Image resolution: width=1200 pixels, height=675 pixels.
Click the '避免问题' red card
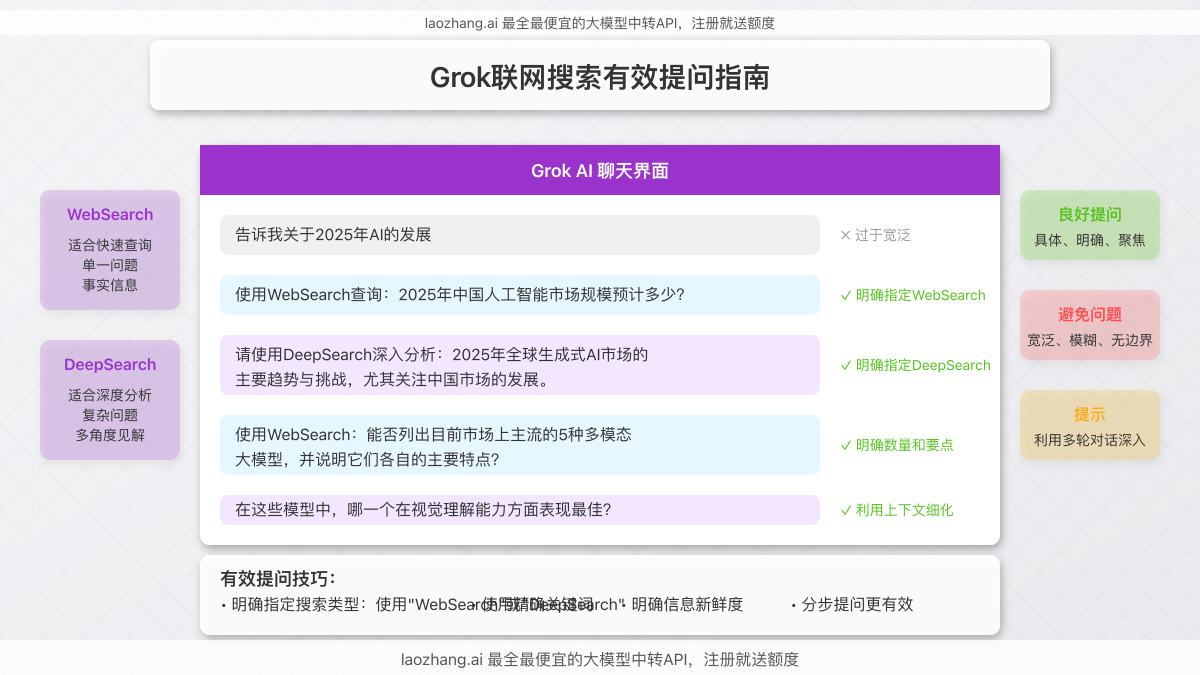tap(1090, 325)
